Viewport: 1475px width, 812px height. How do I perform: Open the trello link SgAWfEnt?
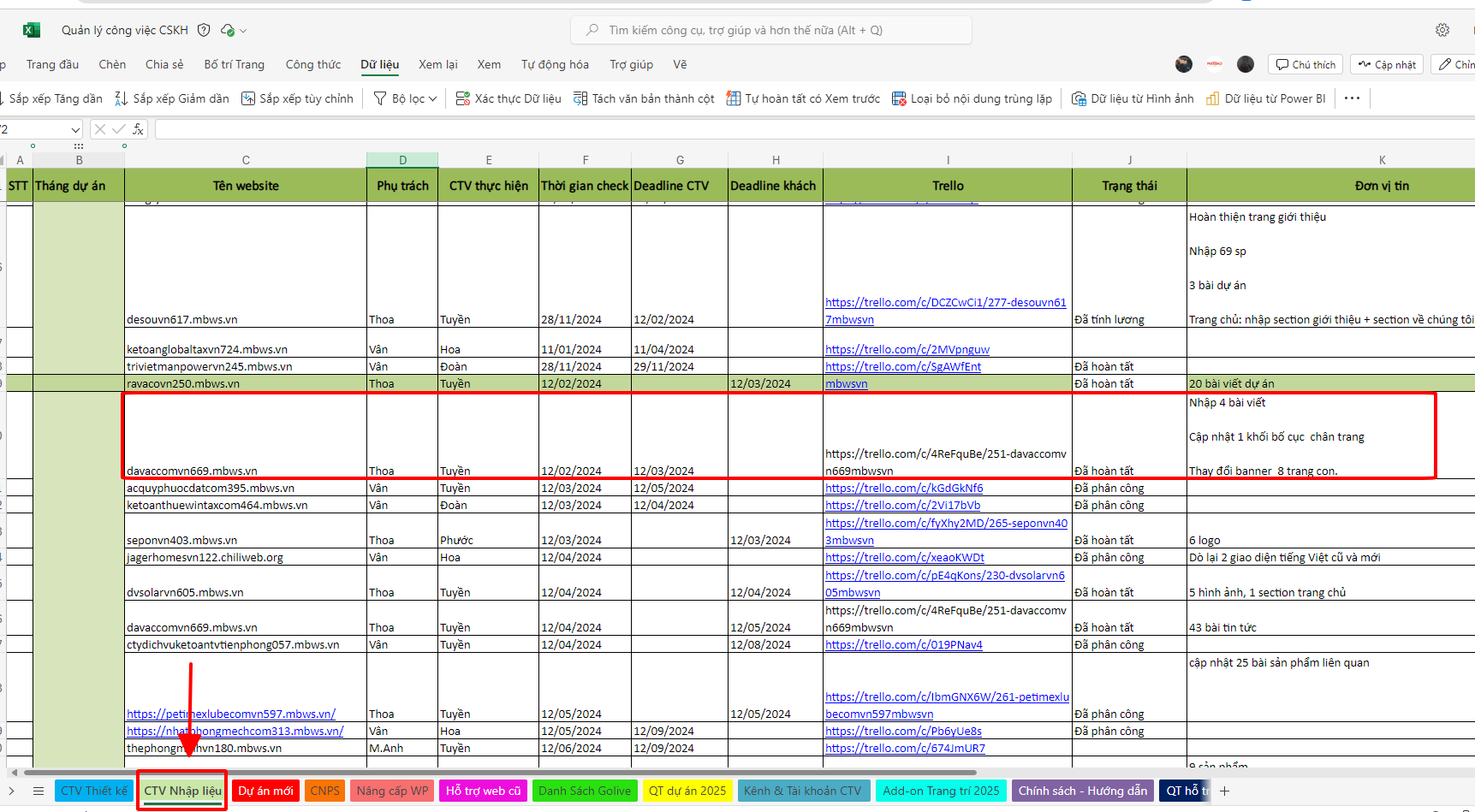pos(903,366)
